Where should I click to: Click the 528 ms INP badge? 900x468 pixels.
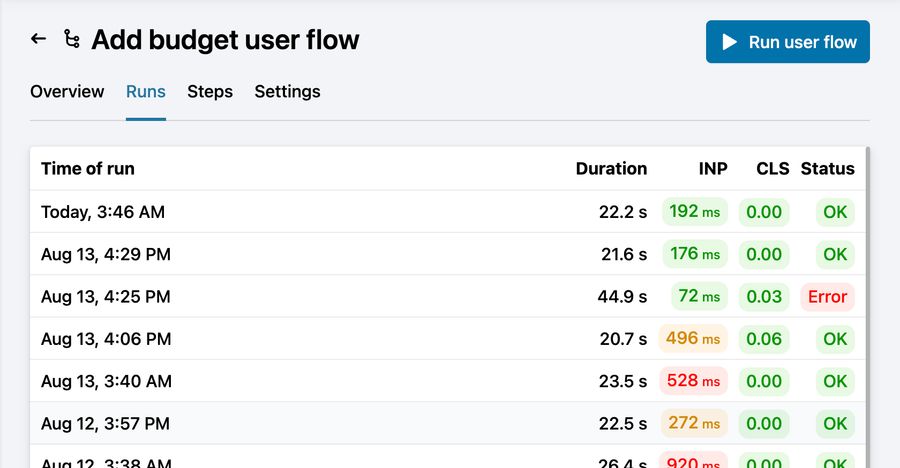click(x=693, y=381)
